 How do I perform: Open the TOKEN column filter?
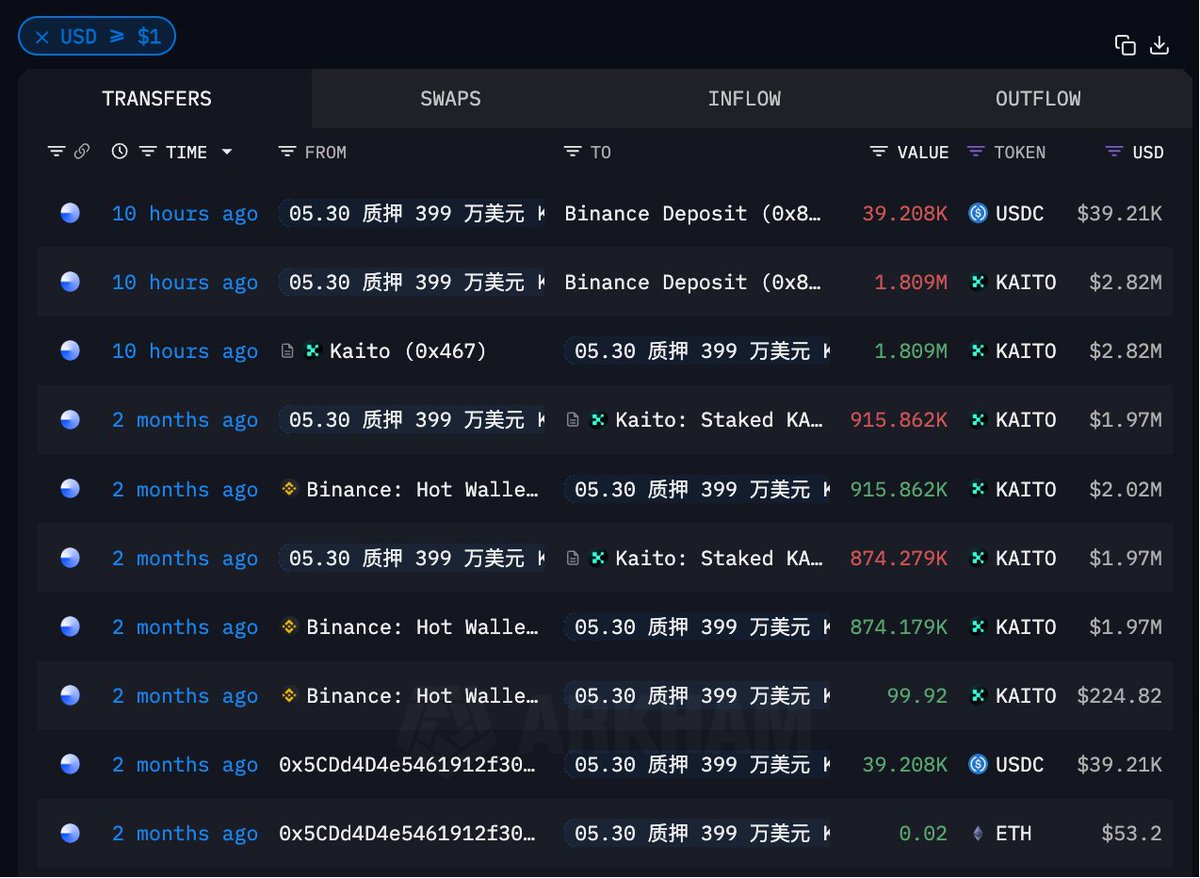[x=976, y=152]
